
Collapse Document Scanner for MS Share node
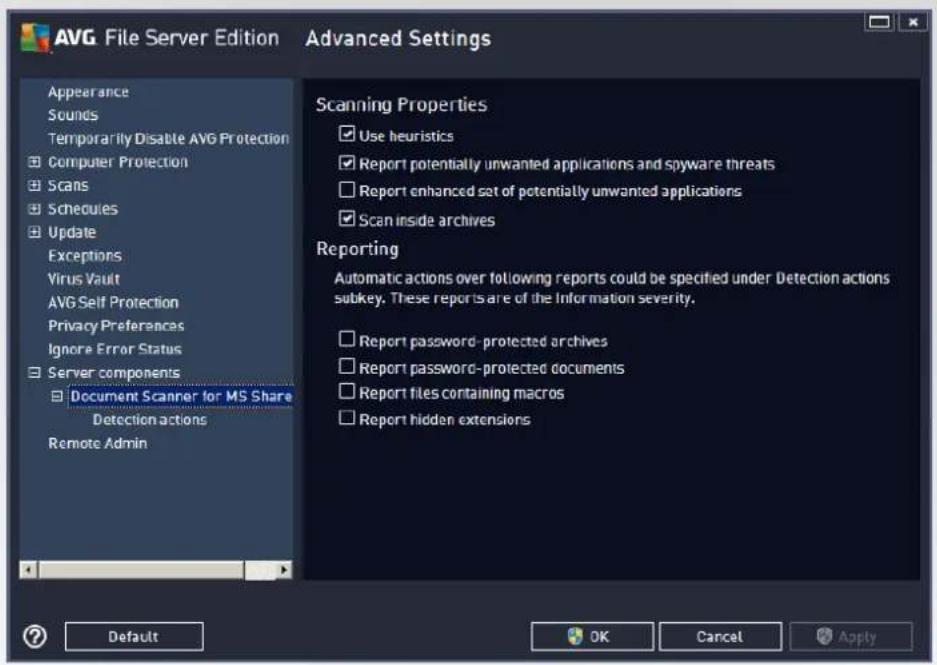57,396
